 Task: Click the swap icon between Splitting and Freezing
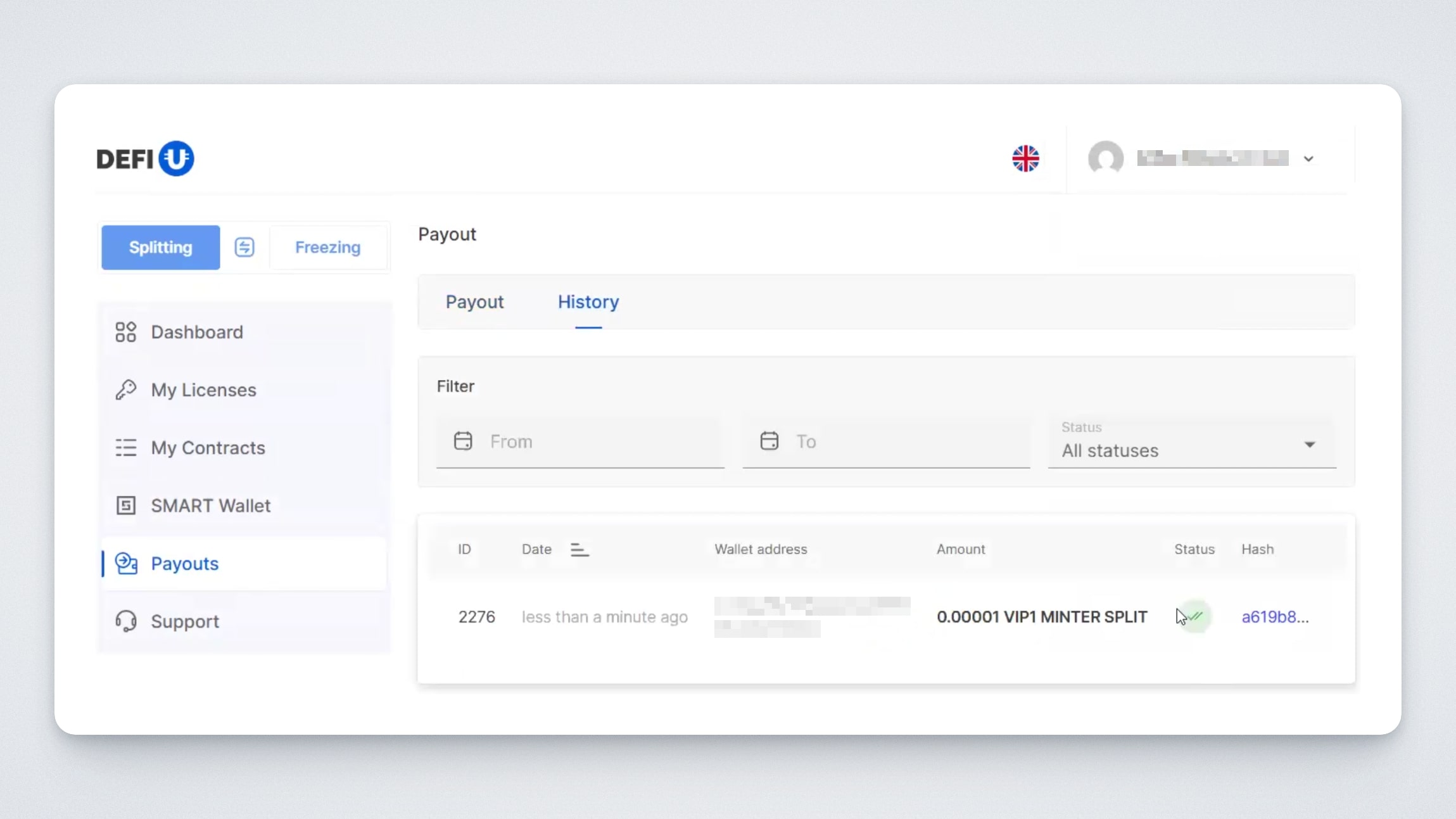(244, 247)
